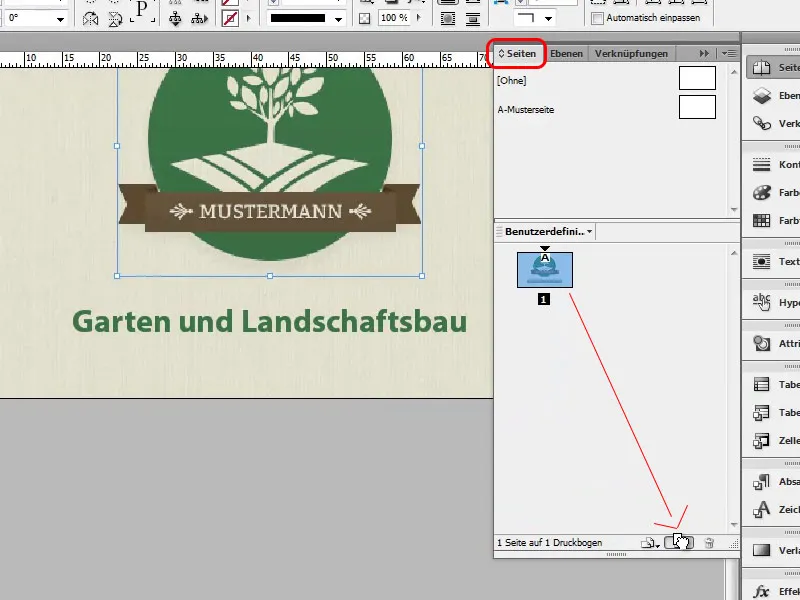Switch to the Verknüpfungen tab
This screenshot has width=800, height=600.
click(631, 54)
